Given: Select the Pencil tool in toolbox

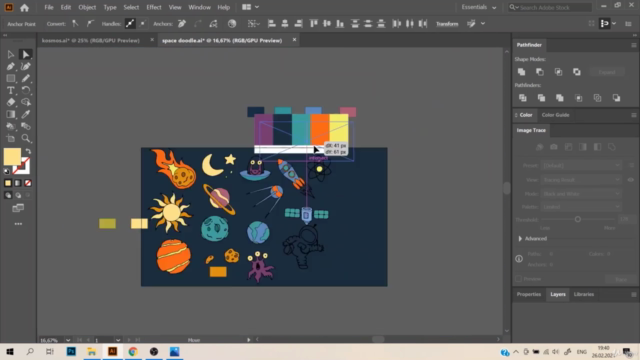Looking at the screenshot, I should coord(26,78).
